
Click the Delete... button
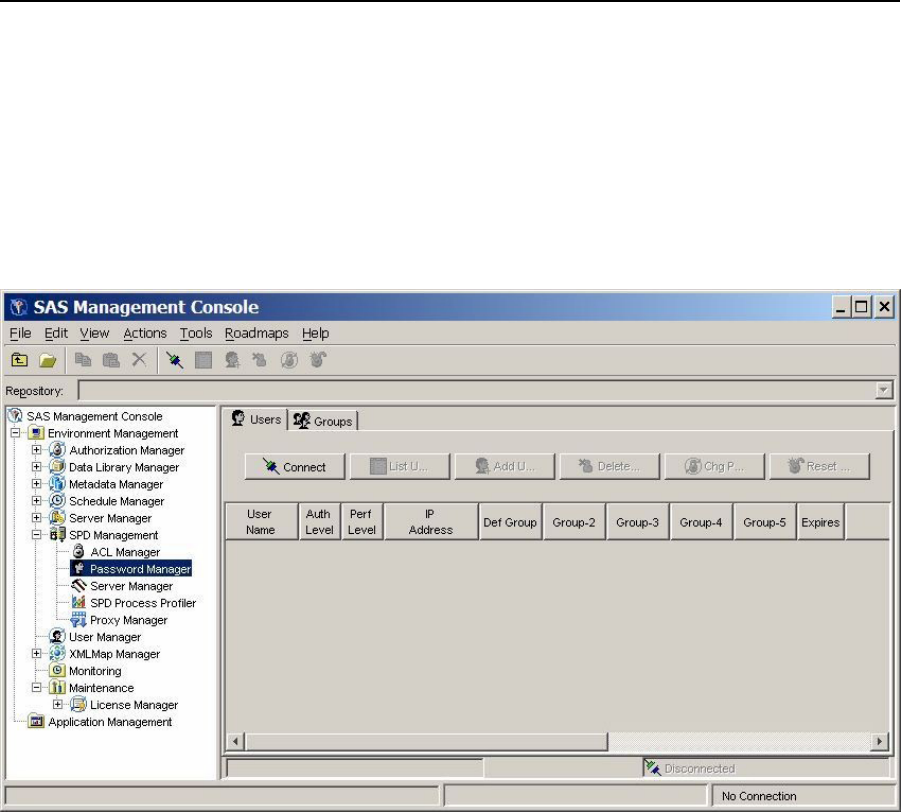(610, 467)
